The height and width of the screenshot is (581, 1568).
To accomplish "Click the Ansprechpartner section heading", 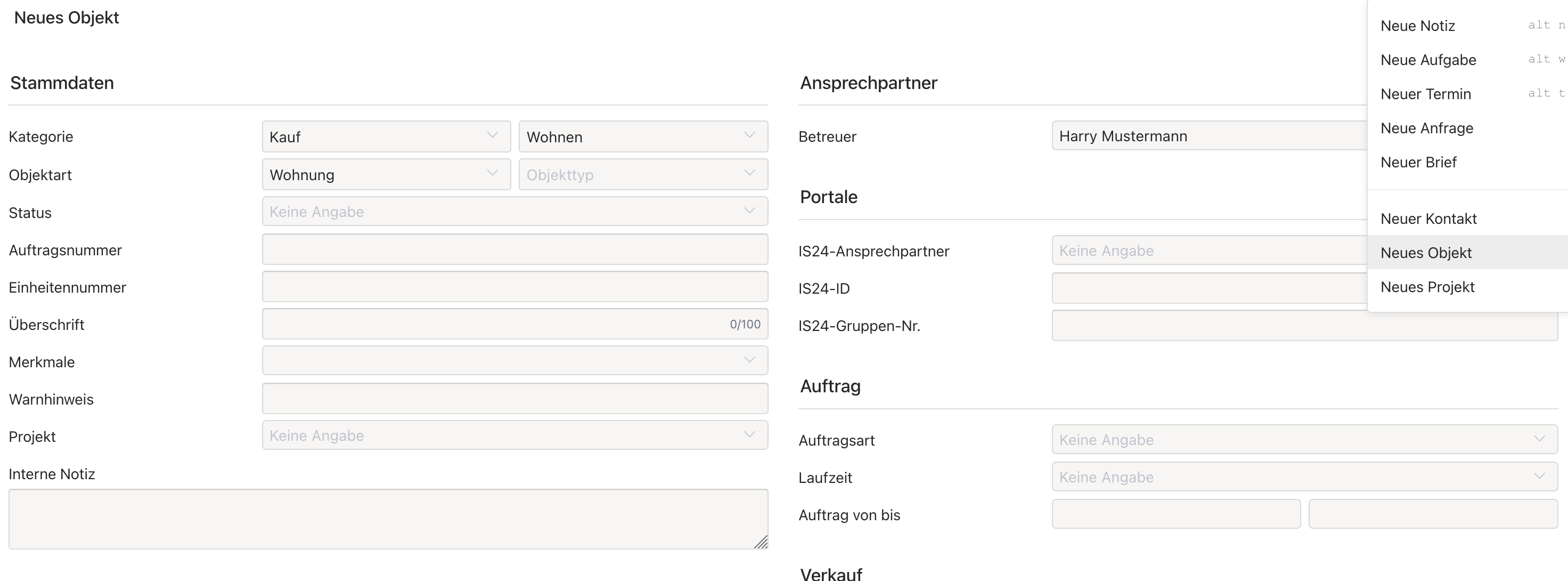I will (x=869, y=83).
